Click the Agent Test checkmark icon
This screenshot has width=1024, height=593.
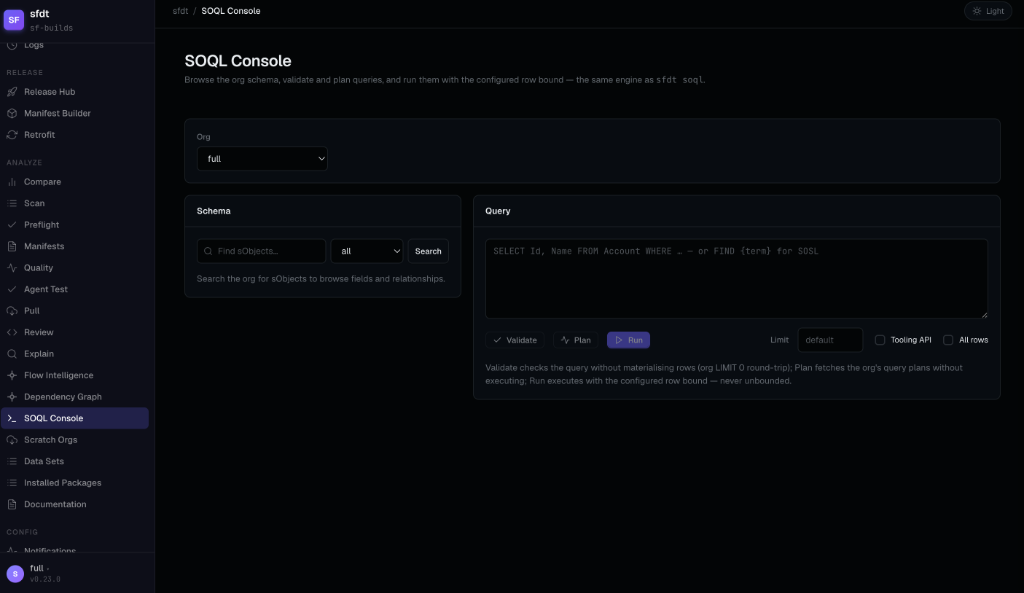(x=12, y=289)
